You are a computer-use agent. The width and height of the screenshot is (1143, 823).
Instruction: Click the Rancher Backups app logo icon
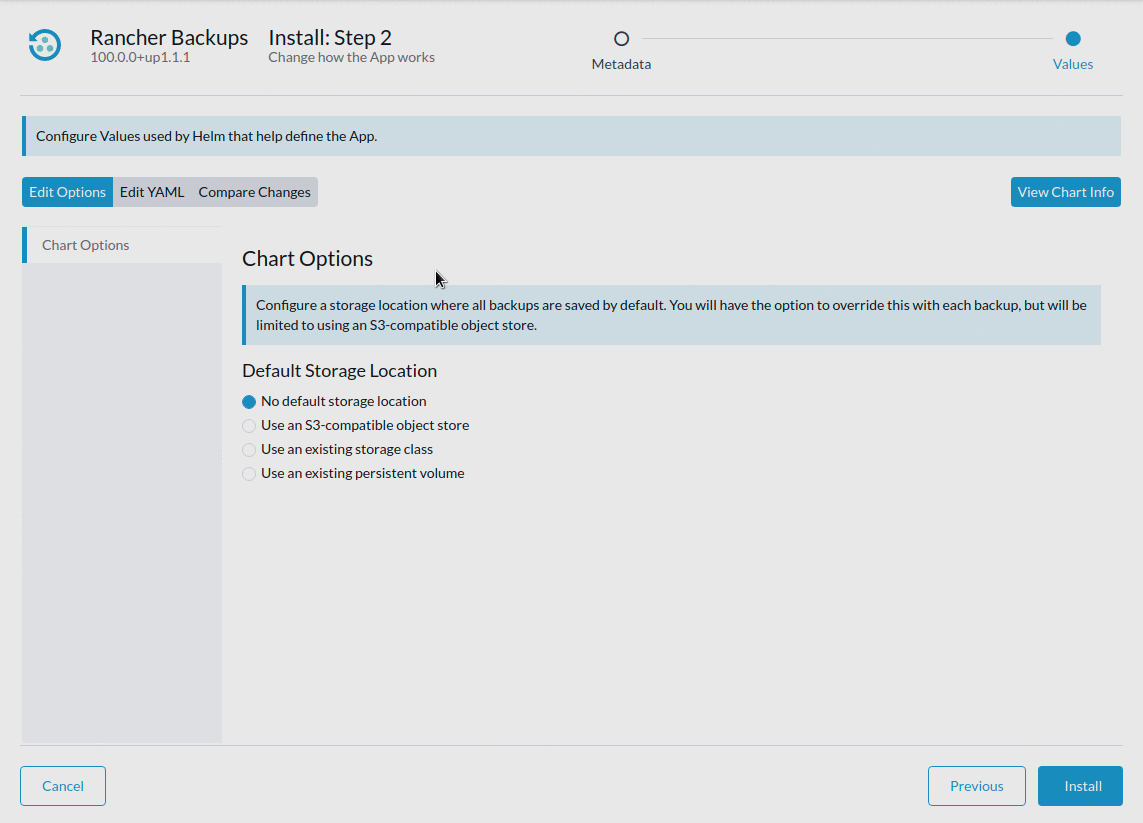coord(42,44)
